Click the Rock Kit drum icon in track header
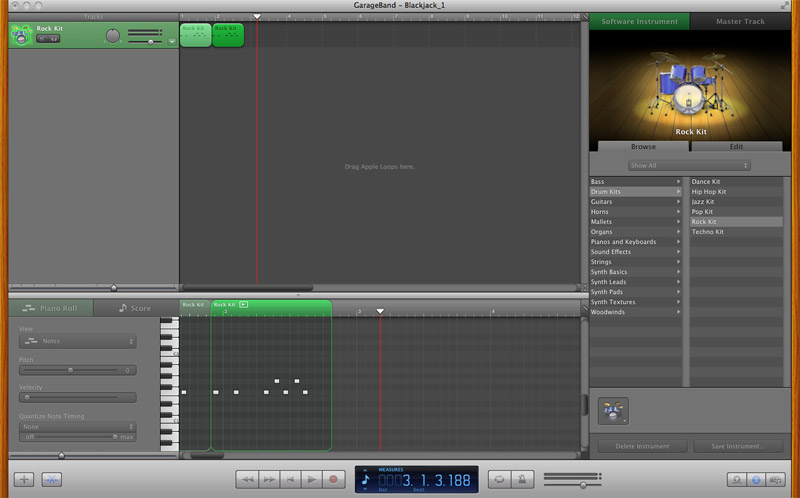This screenshot has height=498, width=800. pyautogui.click(x=21, y=35)
